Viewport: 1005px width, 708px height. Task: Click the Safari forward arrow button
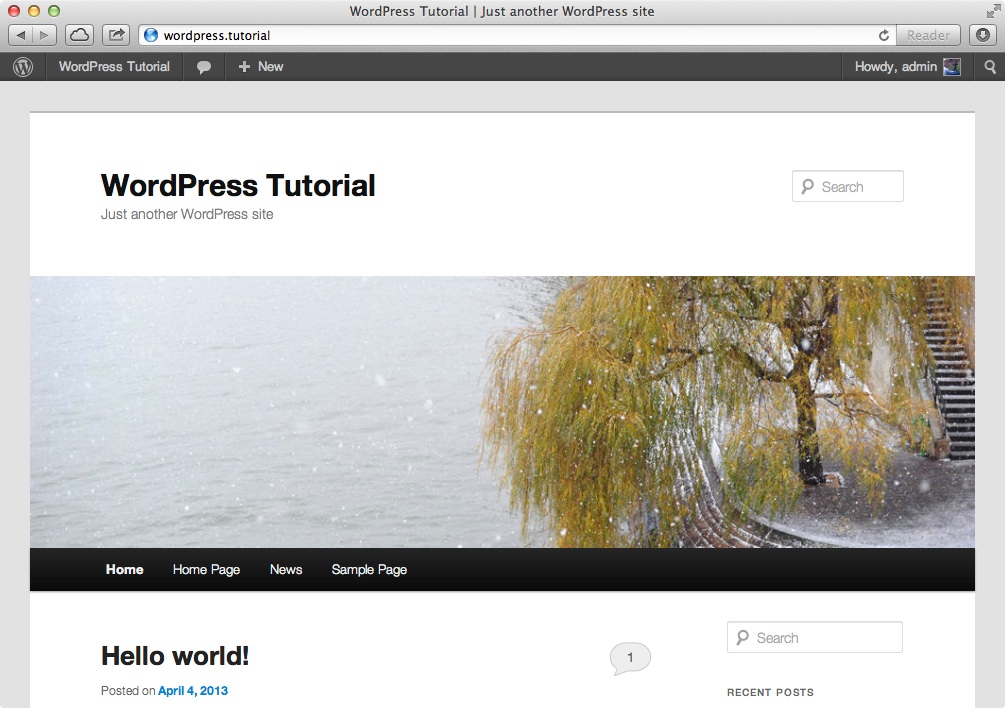44,35
